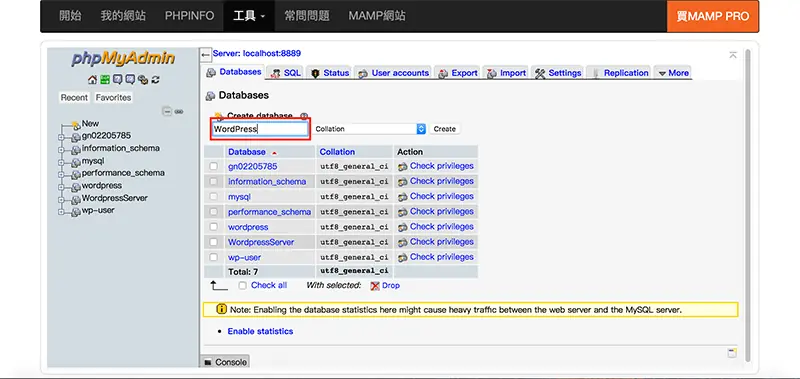Open the 工具 menu dropdown
Screen dimensions: 800x379
pyautogui.click(x=249, y=16)
